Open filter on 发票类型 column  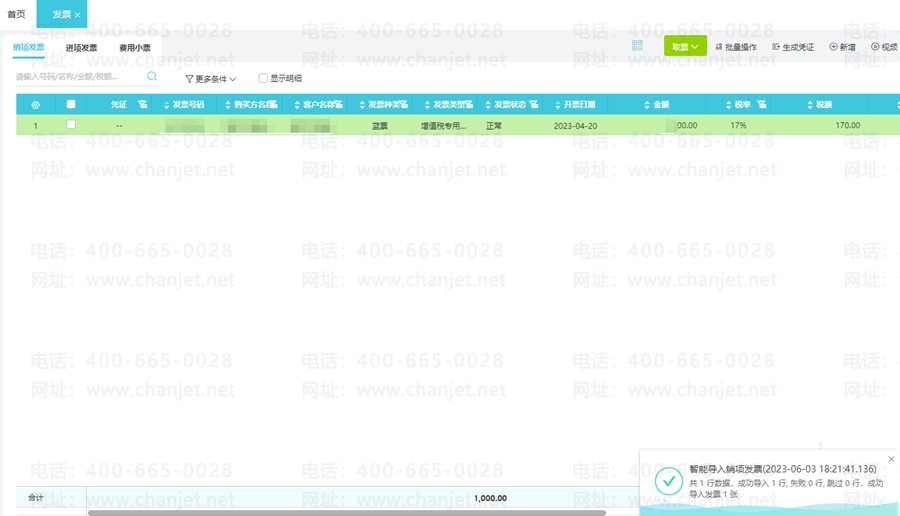point(469,104)
